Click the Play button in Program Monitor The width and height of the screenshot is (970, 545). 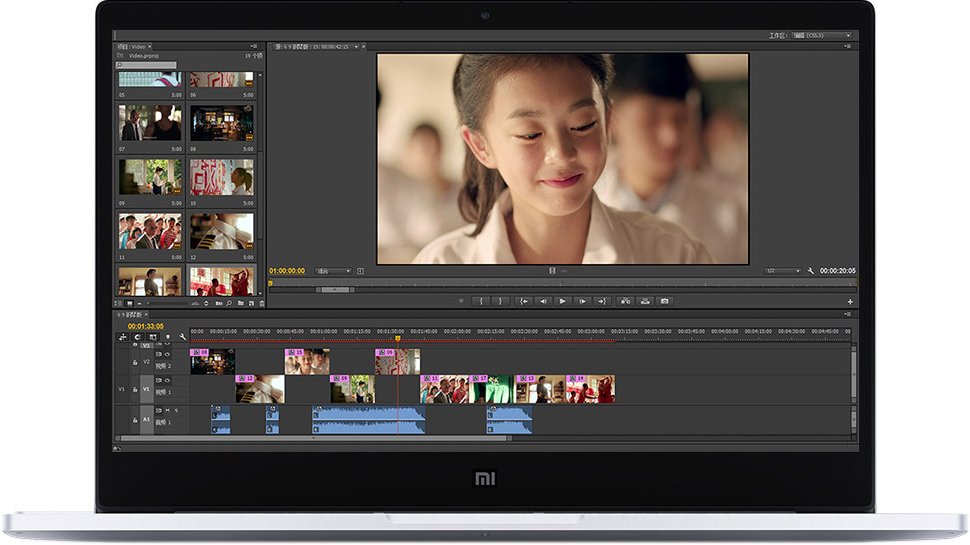coord(562,301)
